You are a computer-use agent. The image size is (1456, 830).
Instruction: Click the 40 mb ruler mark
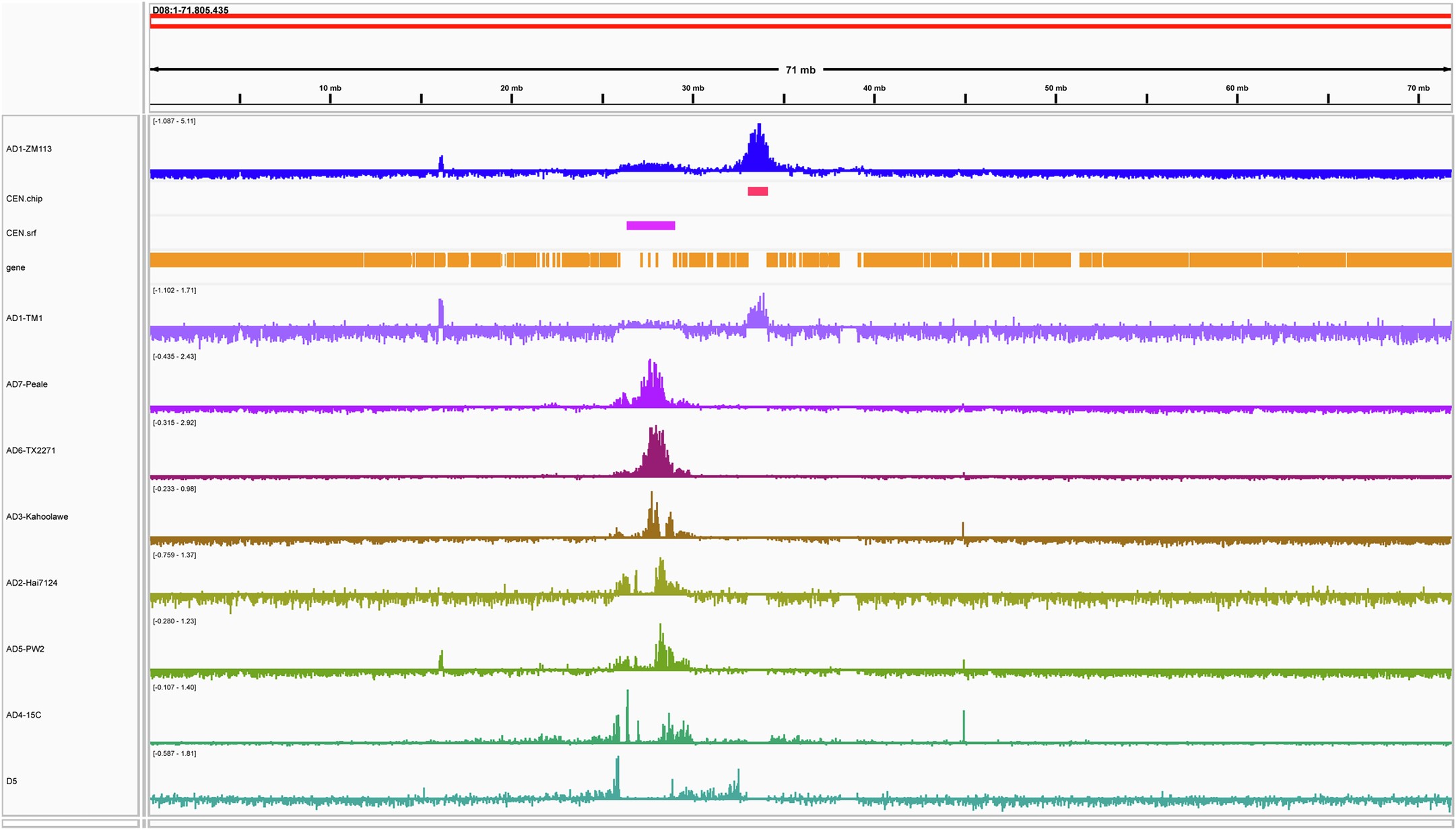click(874, 88)
